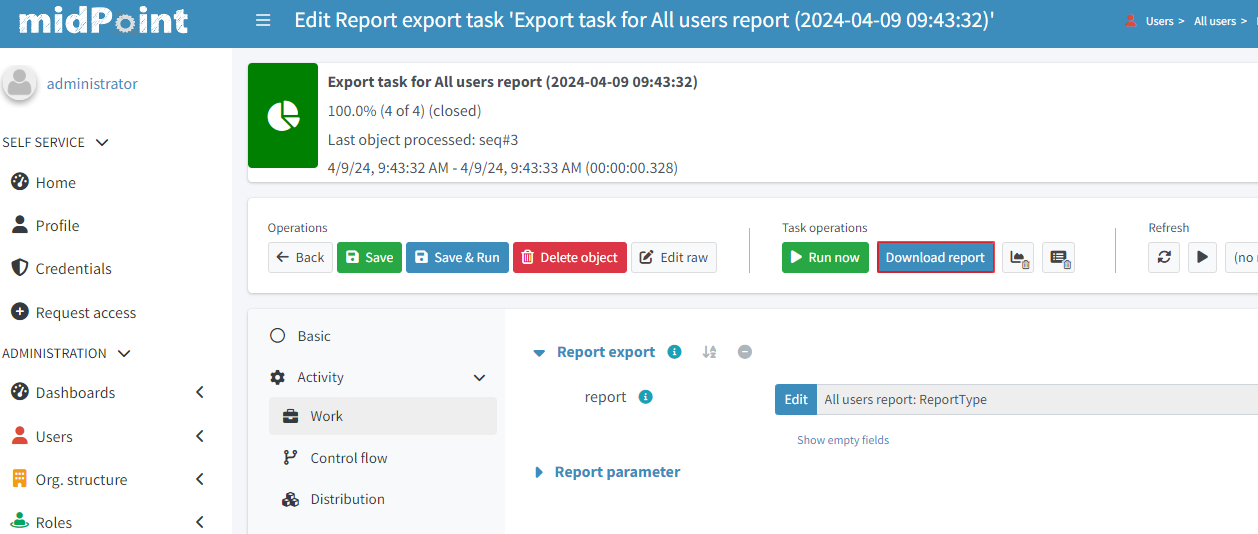
Task: Collapse the Activity menu chevron
Action: 479,378
